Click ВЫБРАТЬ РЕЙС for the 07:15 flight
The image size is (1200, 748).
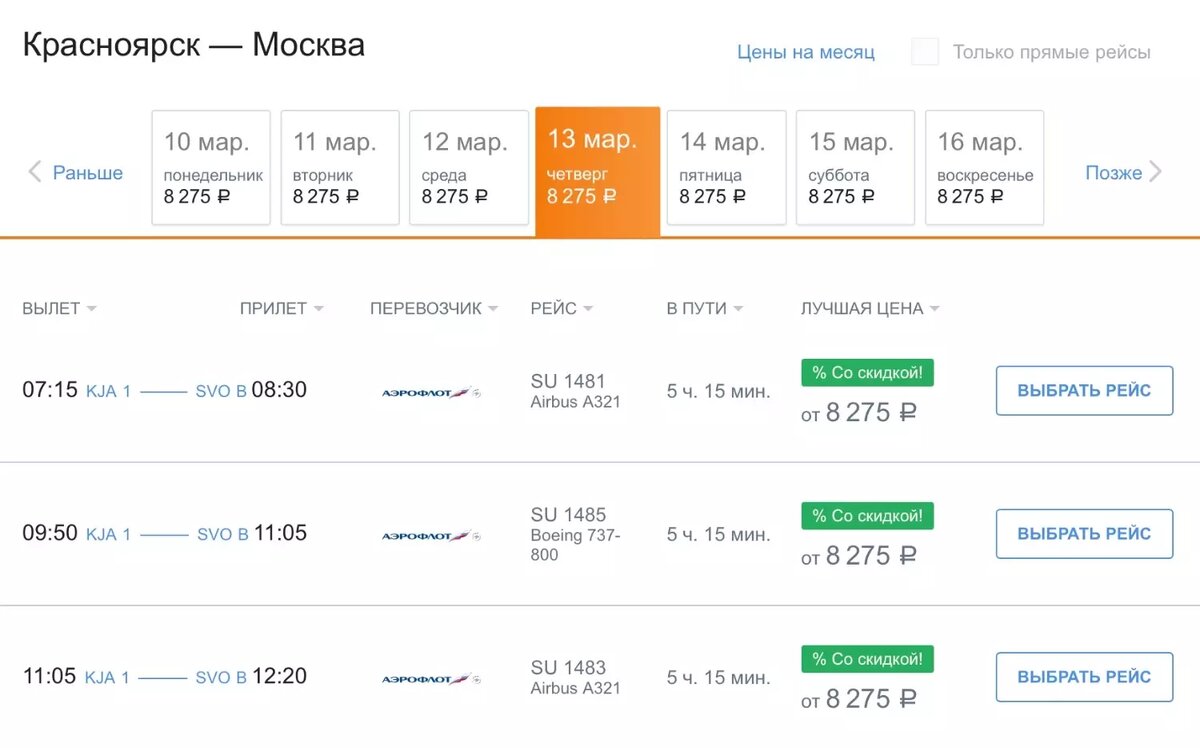(x=1083, y=391)
